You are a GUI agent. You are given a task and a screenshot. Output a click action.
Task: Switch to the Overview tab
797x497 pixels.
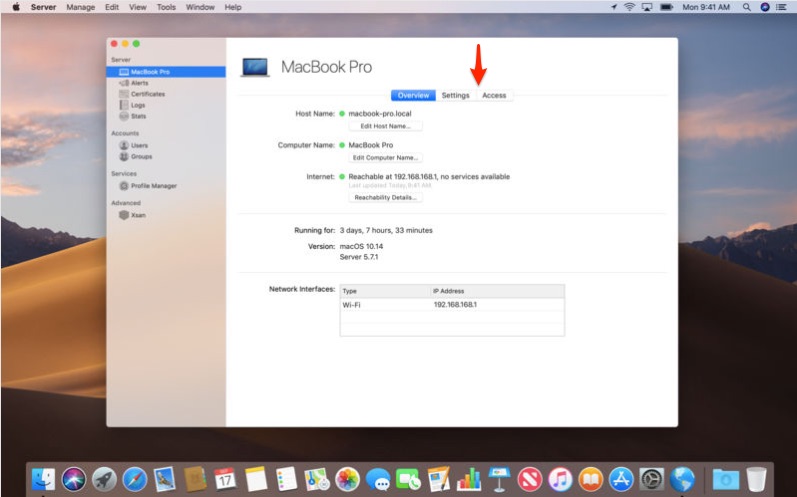coord(413,96)
